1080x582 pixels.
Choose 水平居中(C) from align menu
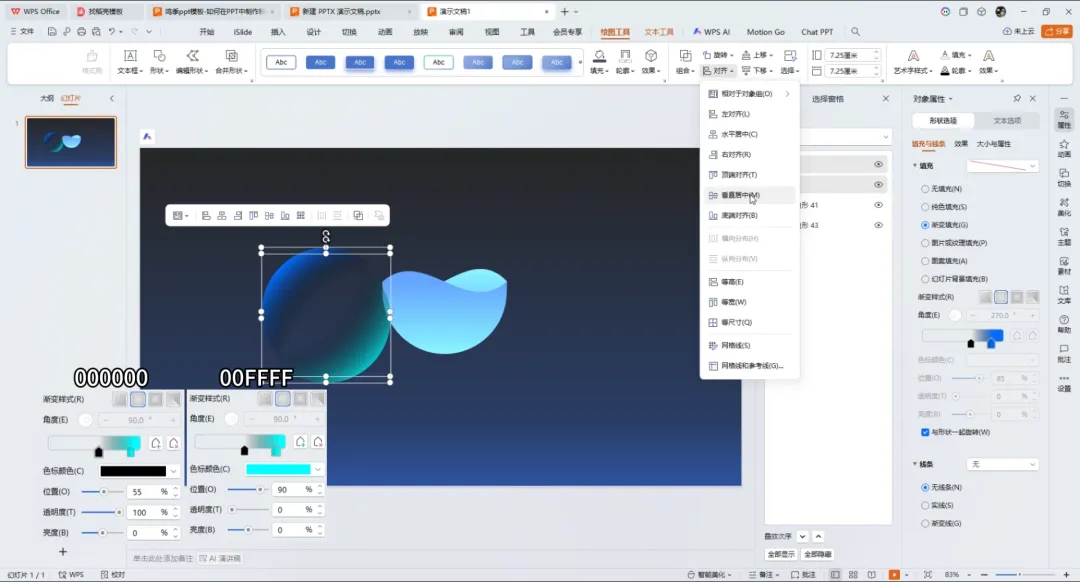(749, 134)
